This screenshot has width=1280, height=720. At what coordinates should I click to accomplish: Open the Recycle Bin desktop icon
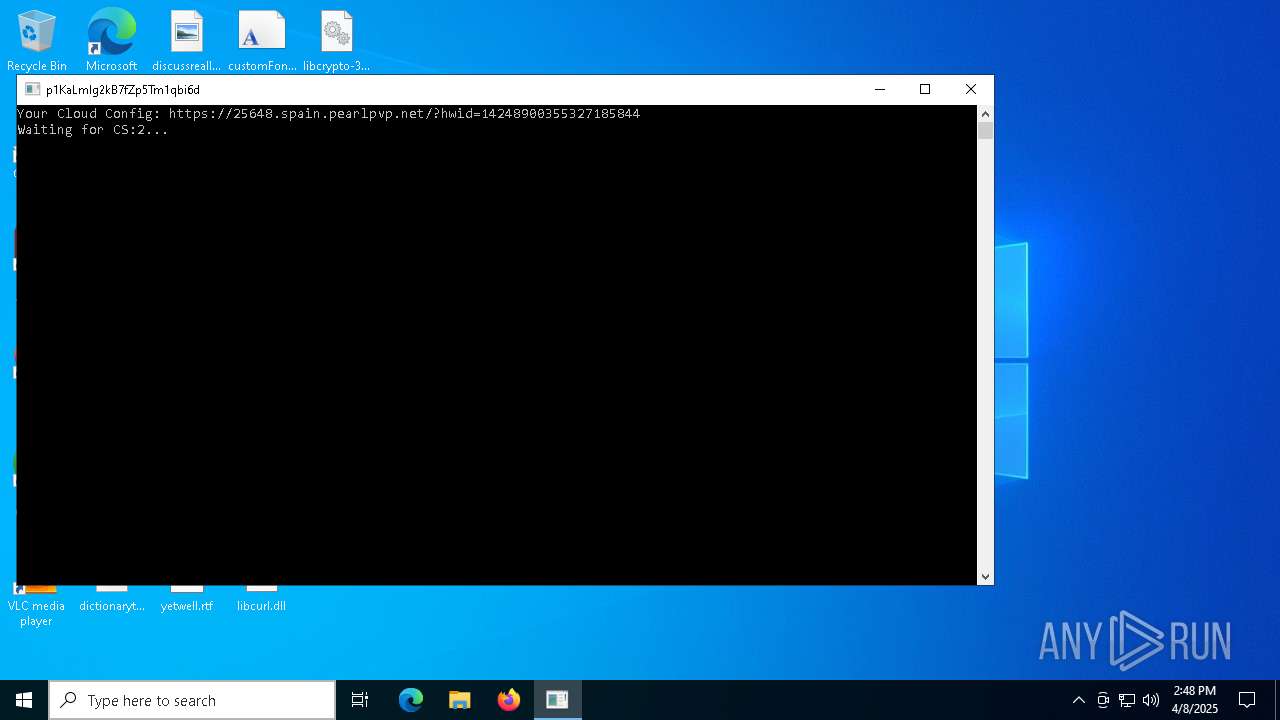point(36,40)
